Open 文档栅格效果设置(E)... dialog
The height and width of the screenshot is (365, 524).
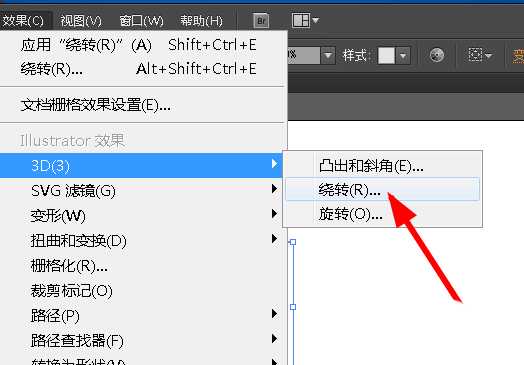point(143,105)
